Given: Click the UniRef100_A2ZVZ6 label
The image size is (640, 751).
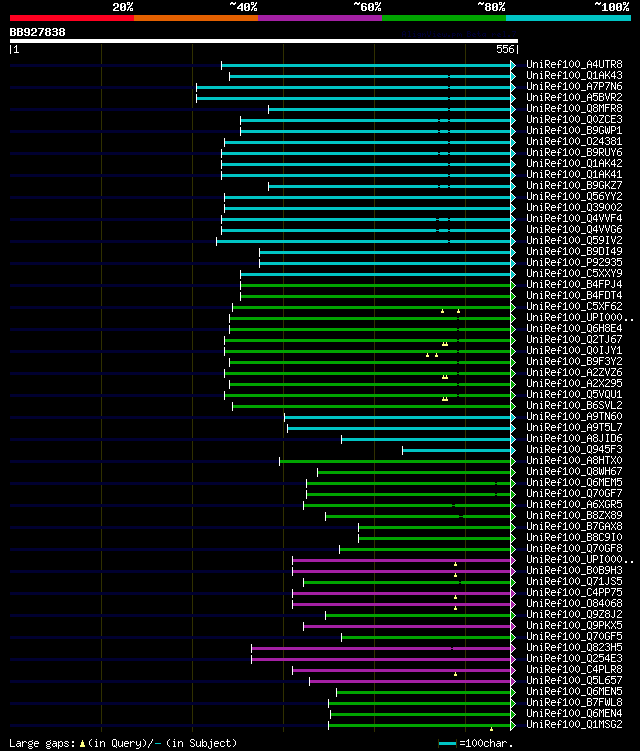Looking at the screenshot, I should pyautogui.click(x=574, y=373).
